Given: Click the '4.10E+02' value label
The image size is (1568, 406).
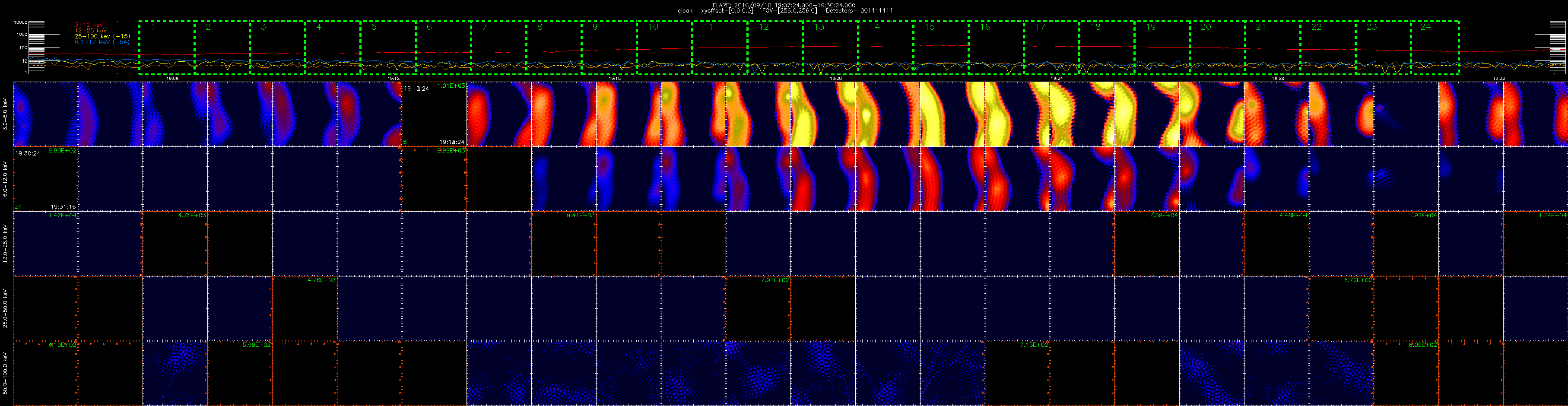Looking at the screenshot, I should (63, 345).
